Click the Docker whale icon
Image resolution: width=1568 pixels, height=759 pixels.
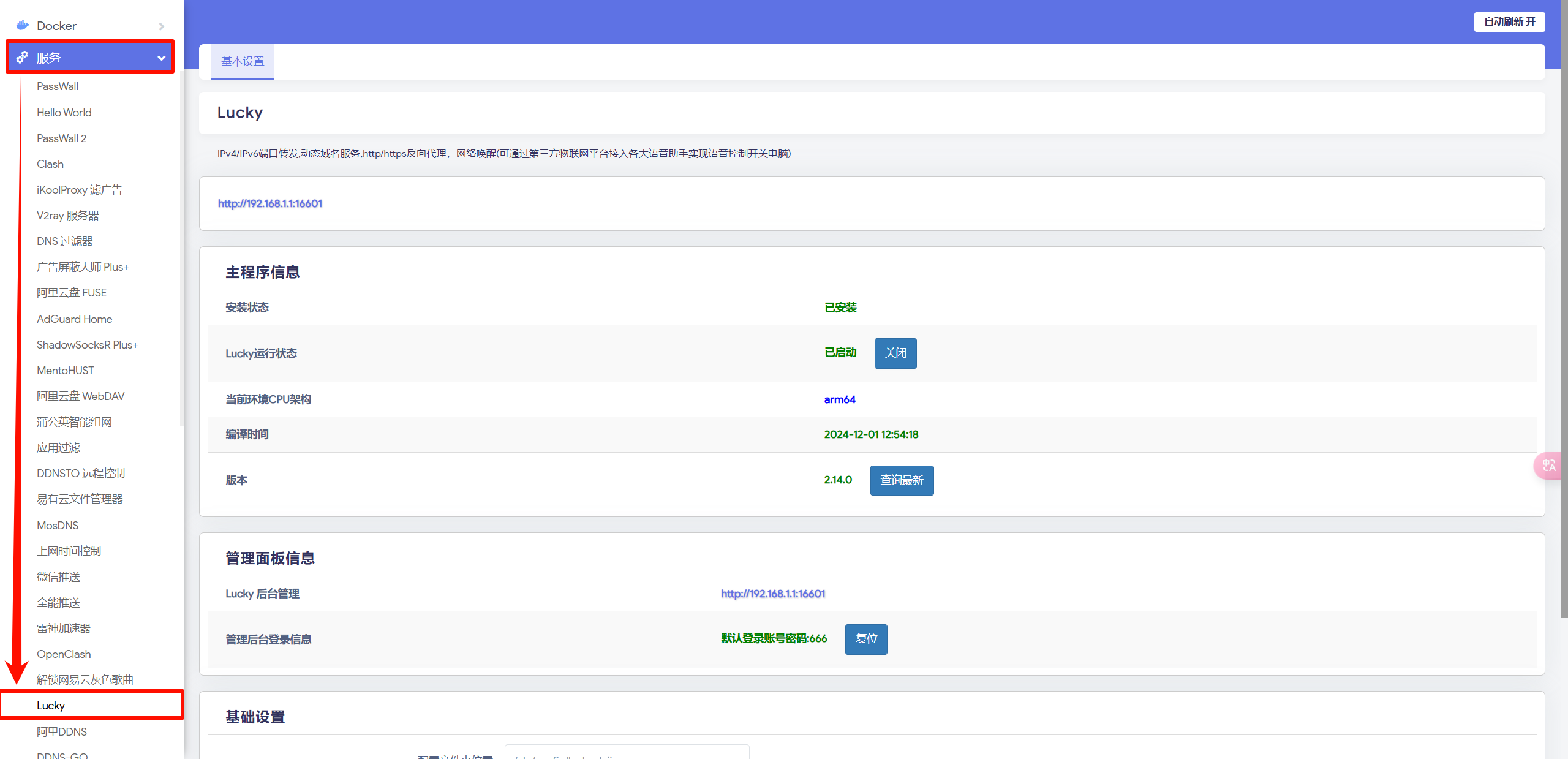point(23,25)
